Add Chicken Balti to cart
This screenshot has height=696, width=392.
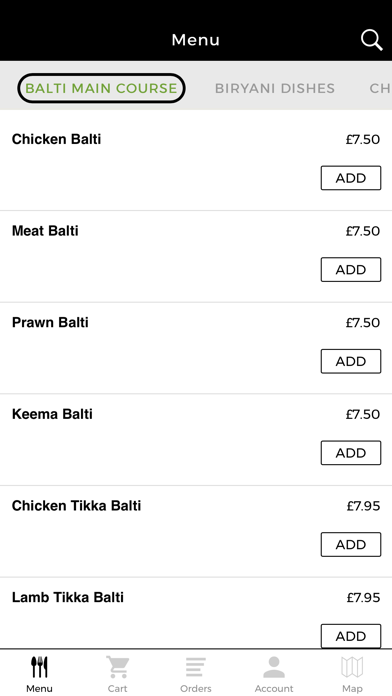click(351, 178)
